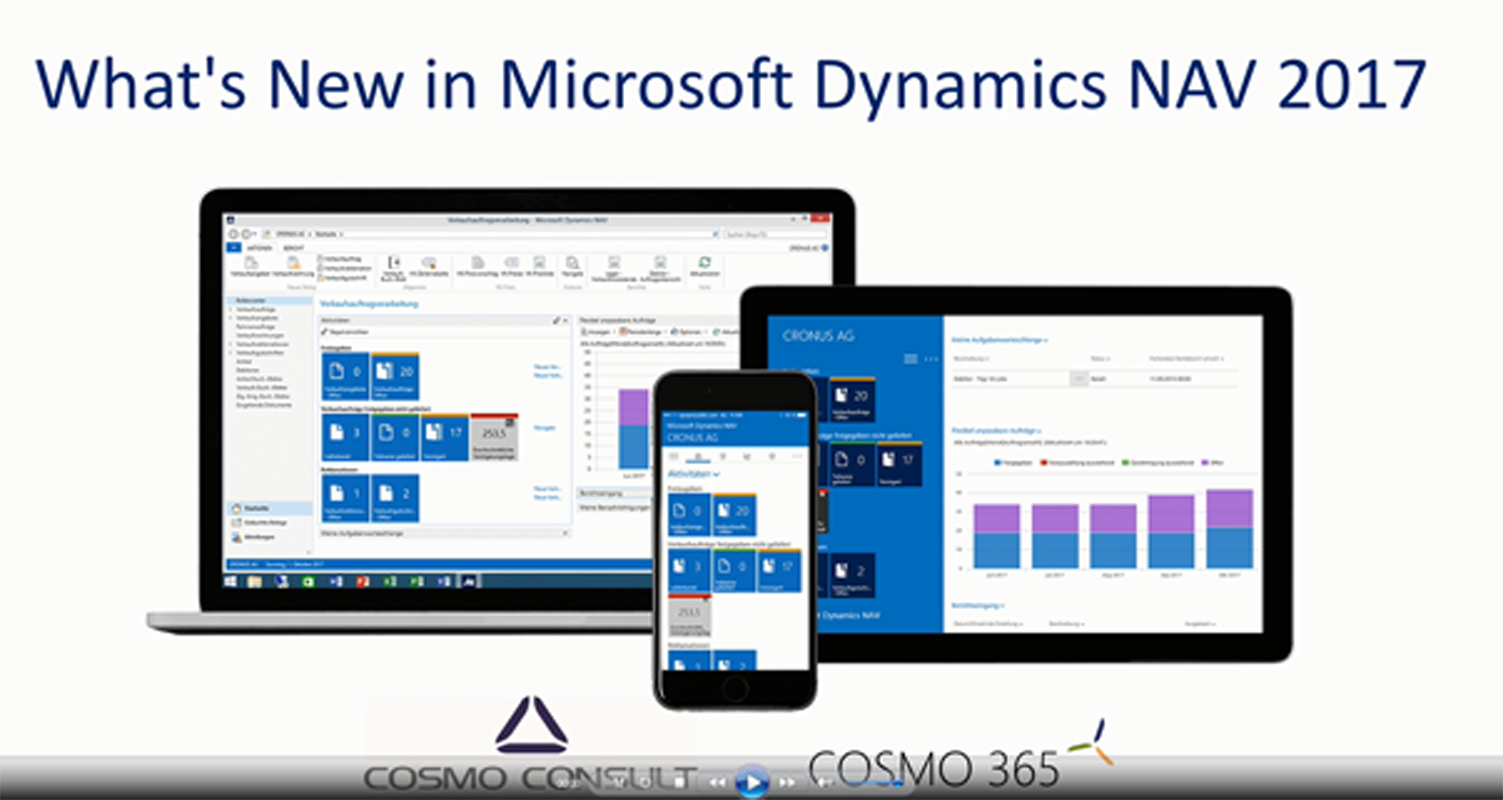Expand the Meine Aufgabenvorschläge dropdown on the tablet
1503x800 pixels.
click(x=1047, y=340)
